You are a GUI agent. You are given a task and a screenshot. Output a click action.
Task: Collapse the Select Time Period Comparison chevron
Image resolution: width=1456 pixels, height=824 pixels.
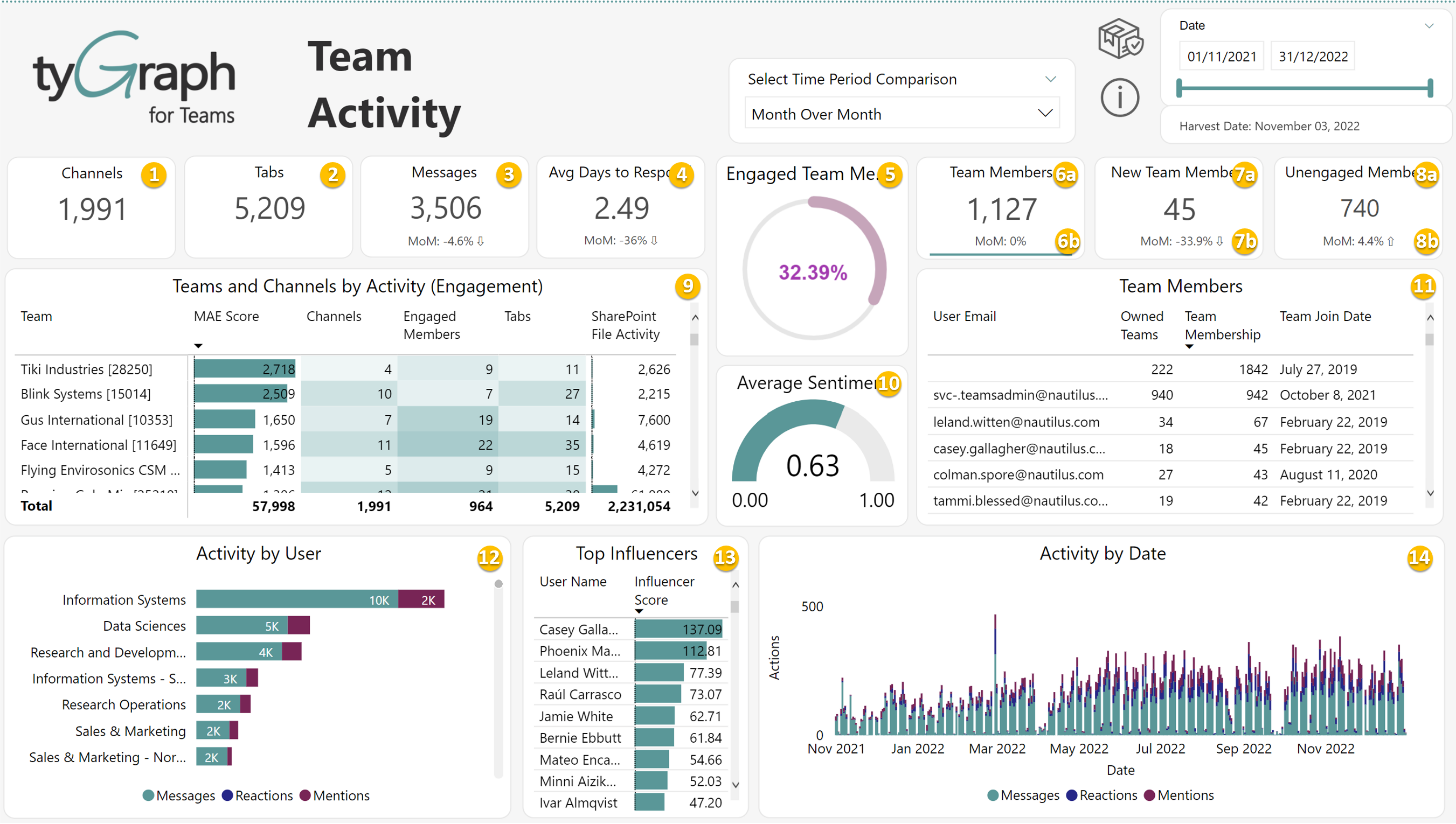pos(1050,79)
